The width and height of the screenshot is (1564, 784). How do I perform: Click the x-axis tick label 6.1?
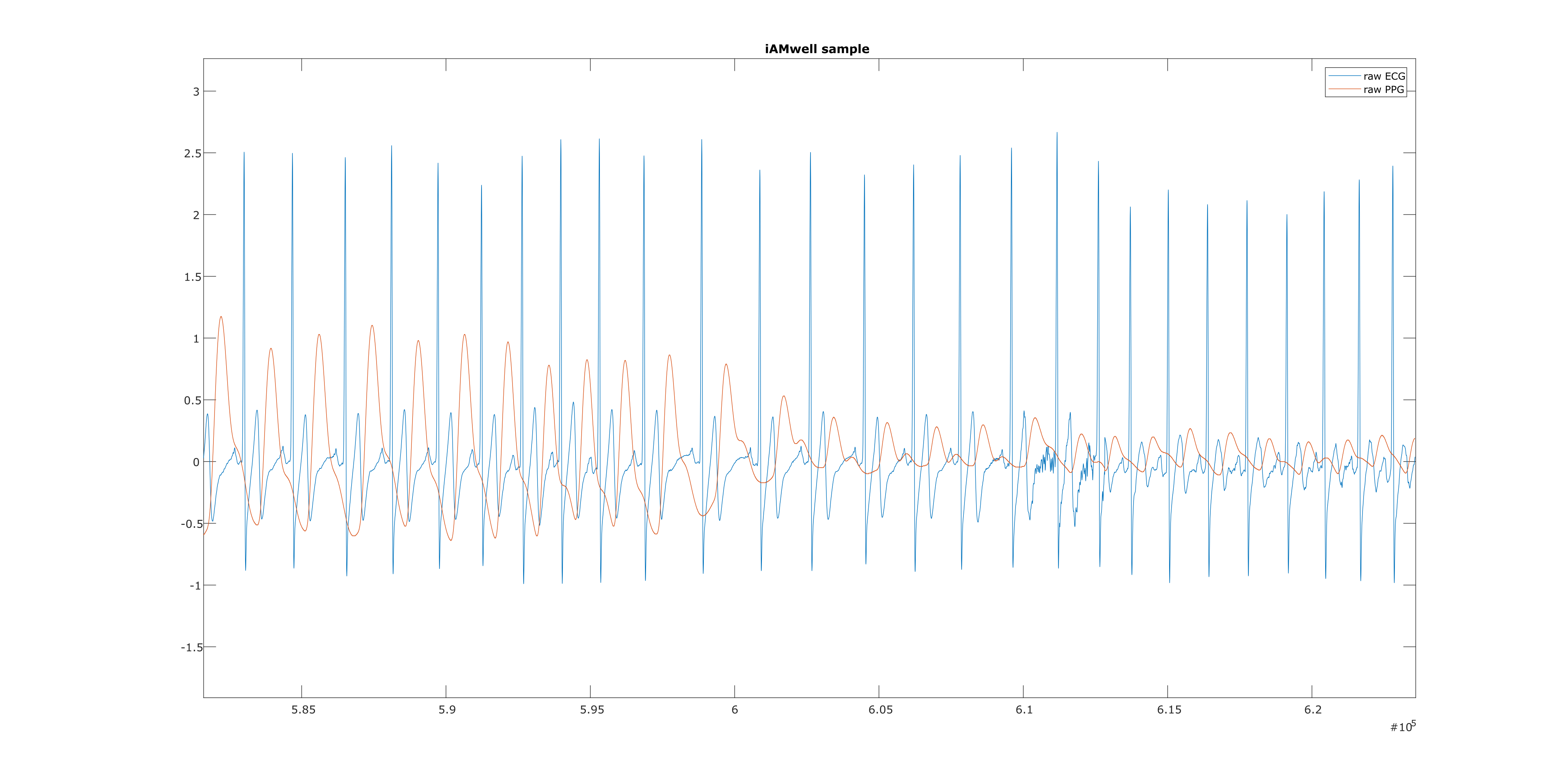click(x=1024, y=710)
